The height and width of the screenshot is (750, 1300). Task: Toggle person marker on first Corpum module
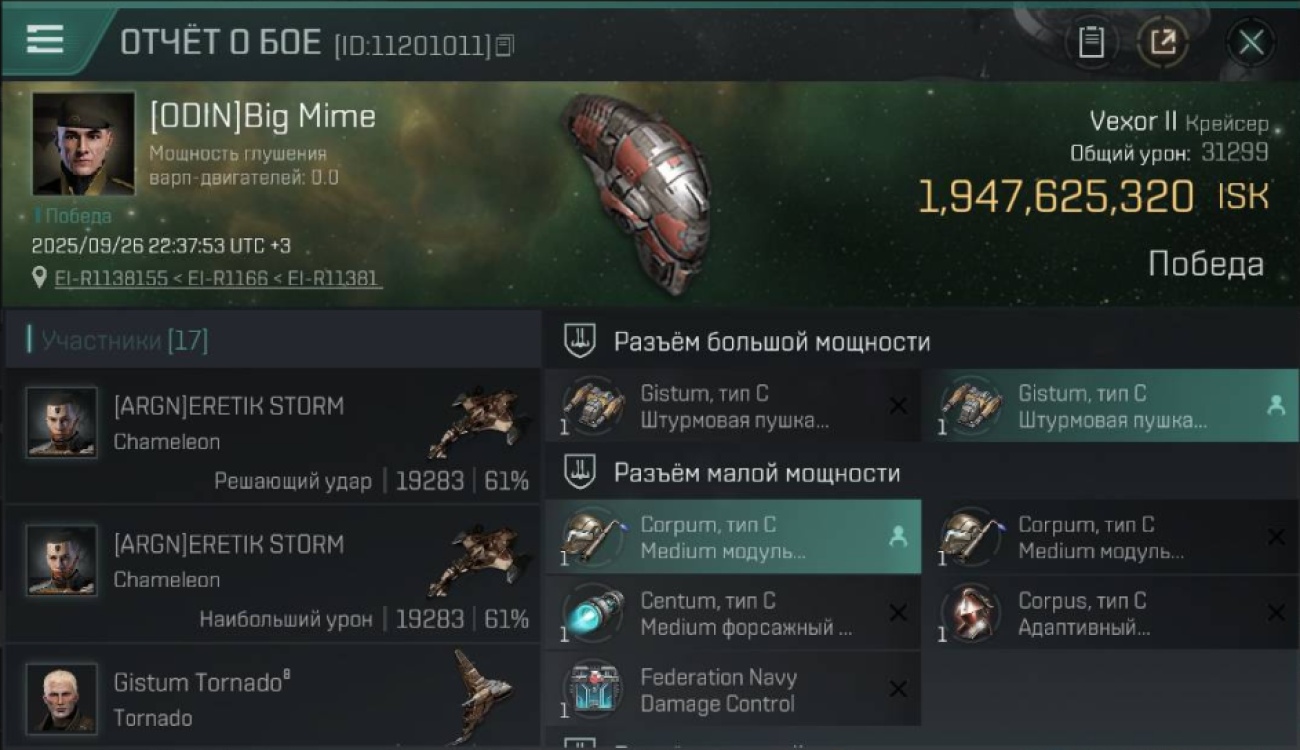point(898,537)
